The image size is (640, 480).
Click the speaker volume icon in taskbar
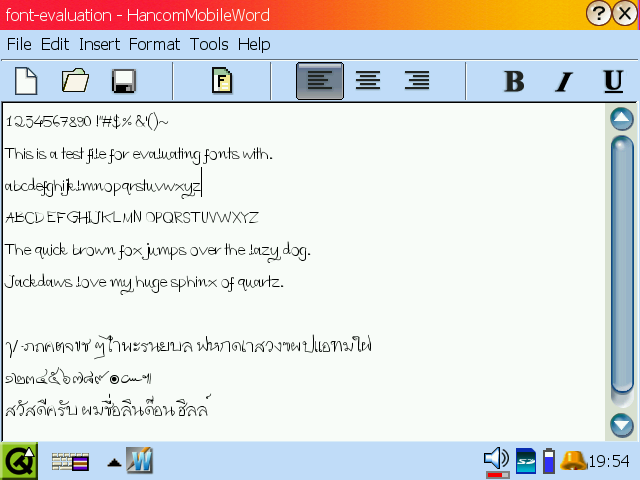[496, 460]
